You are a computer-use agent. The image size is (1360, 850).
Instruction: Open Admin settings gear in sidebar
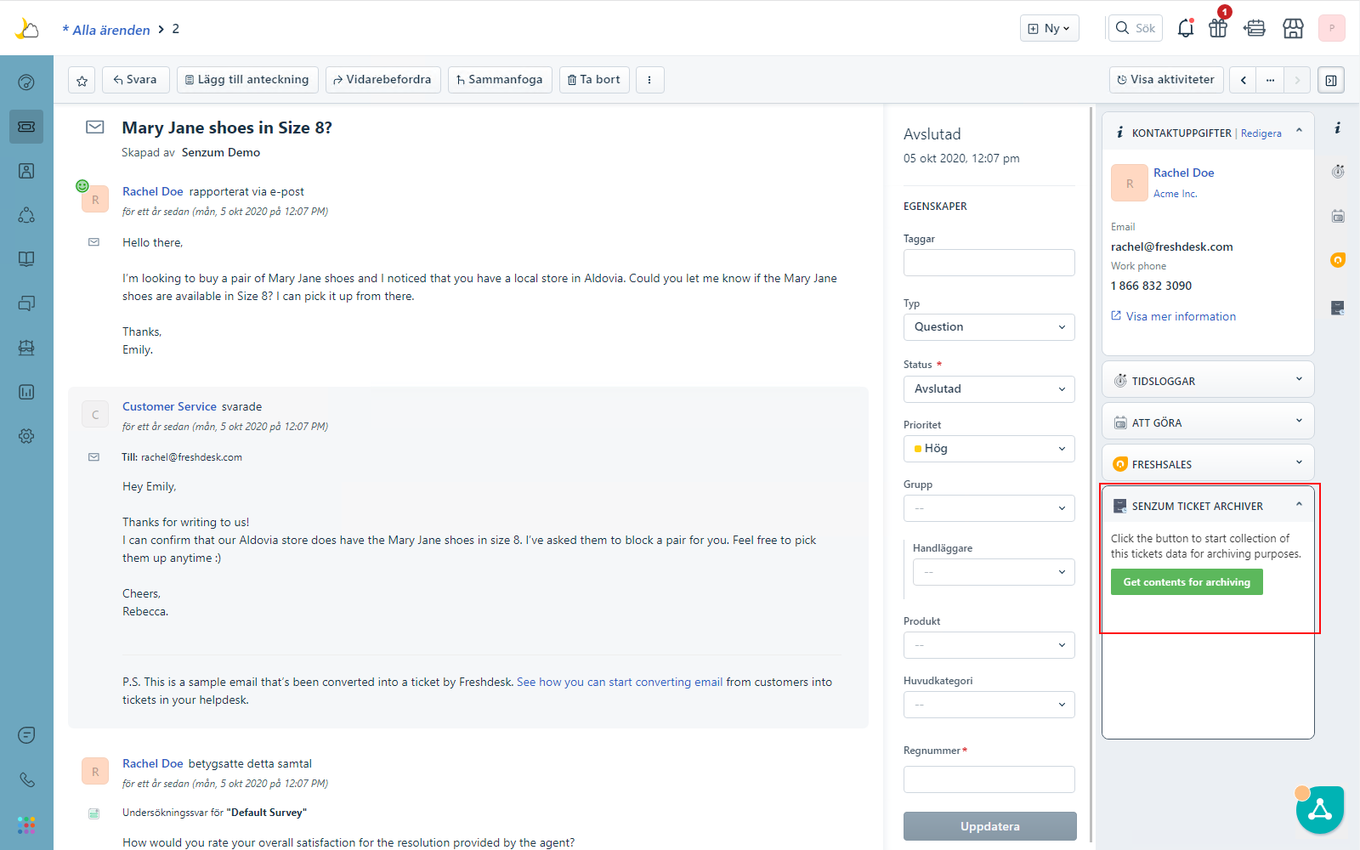pos(27,436)
